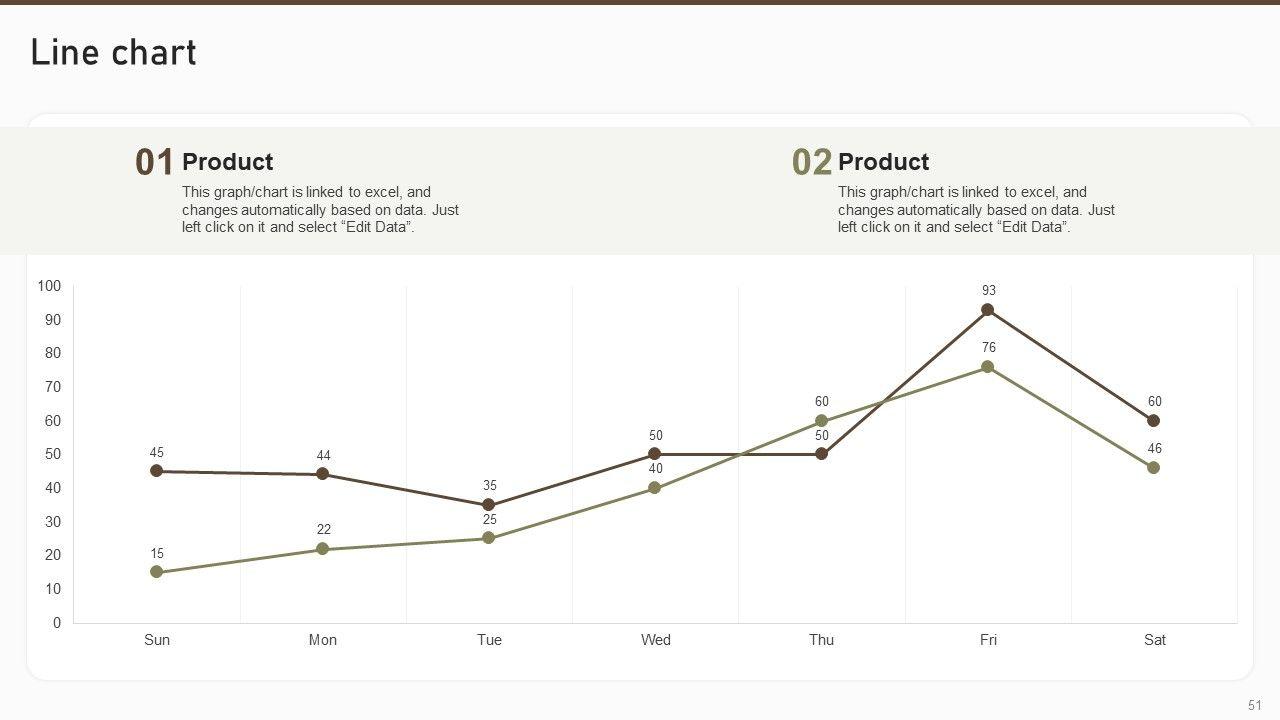Click the "Line chart" slide title
This screenshot has height=720, width=1280.
pos(113,53)
